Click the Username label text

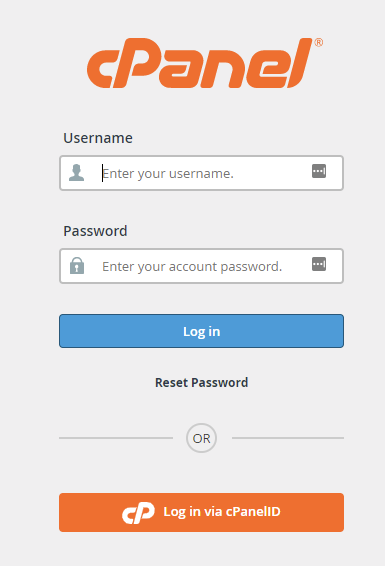point(98,138)
